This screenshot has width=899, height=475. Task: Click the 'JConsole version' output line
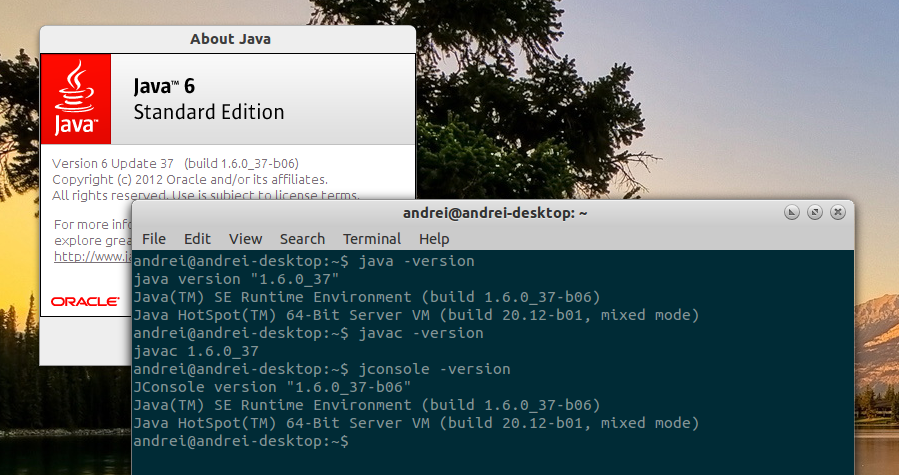(272, 387)
